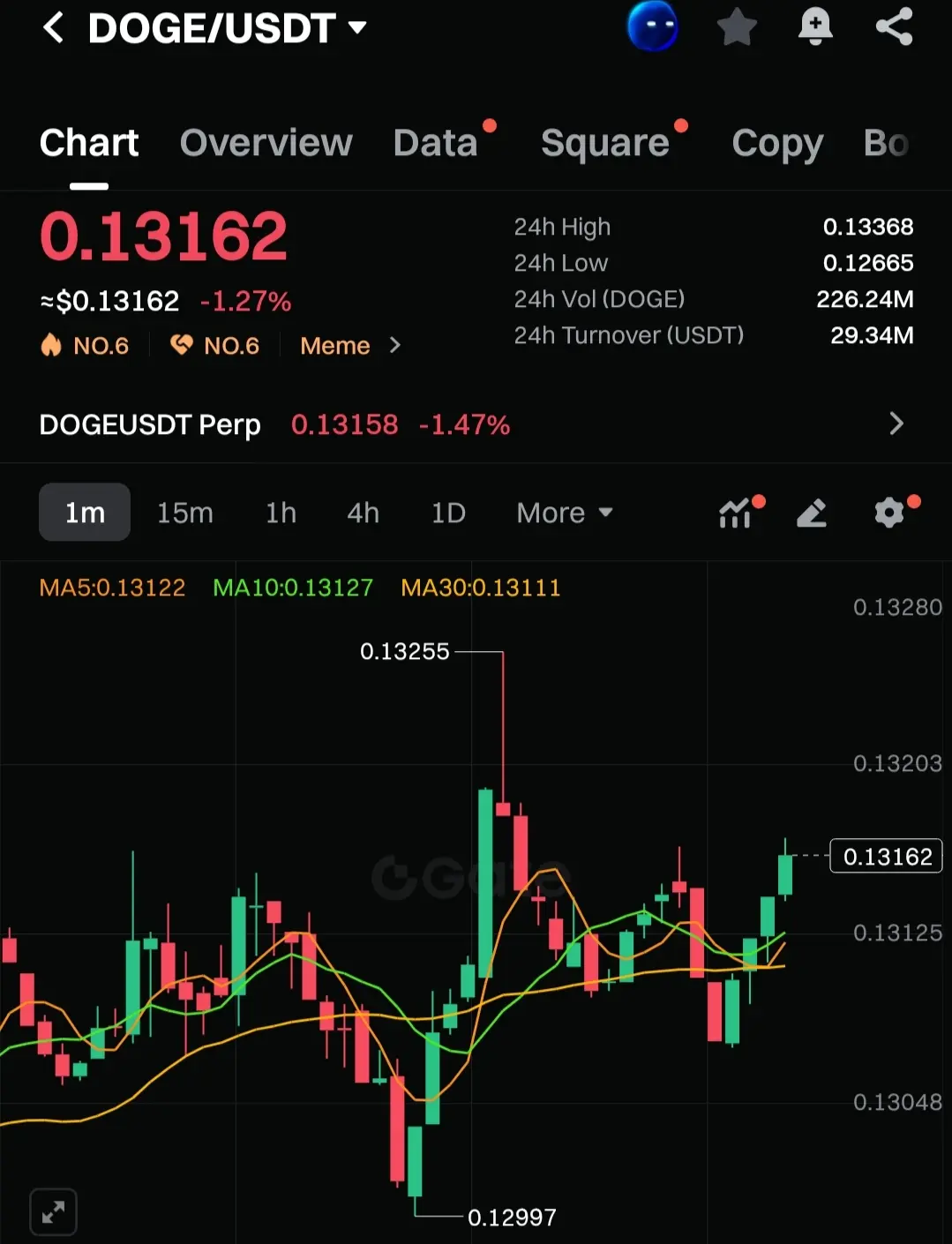The width and height of the screenshot is (952, 1244).
Task: Open the DOGE/USDT pair selector dropdown
Action: click(227, 28)
